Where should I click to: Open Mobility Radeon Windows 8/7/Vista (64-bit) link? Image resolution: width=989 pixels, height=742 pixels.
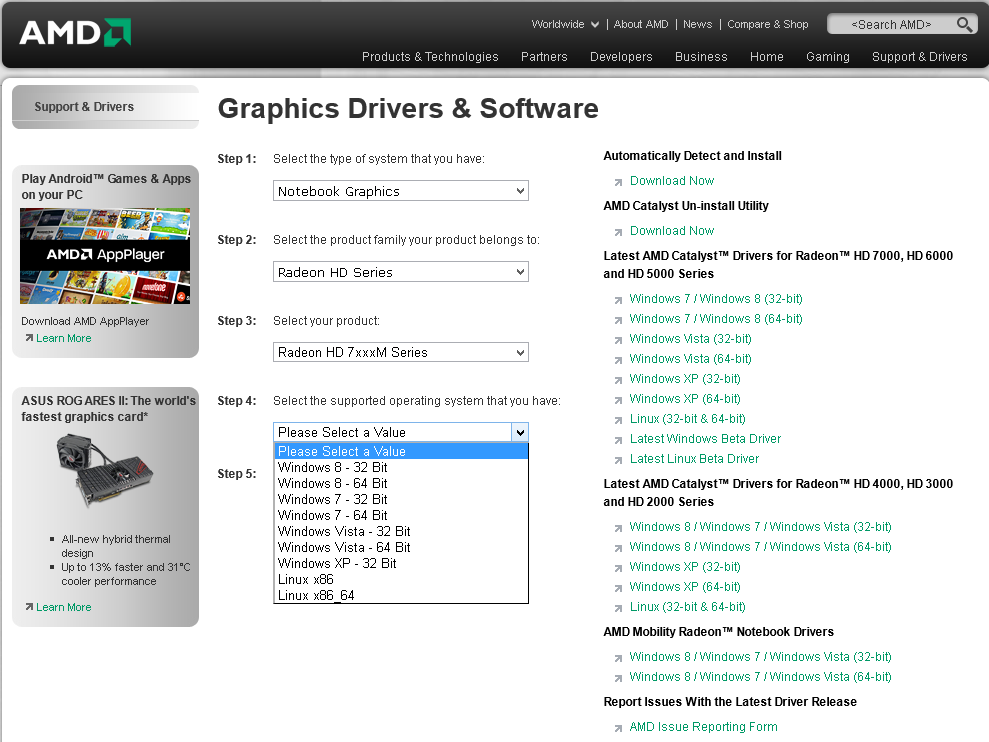pos(761,677)
